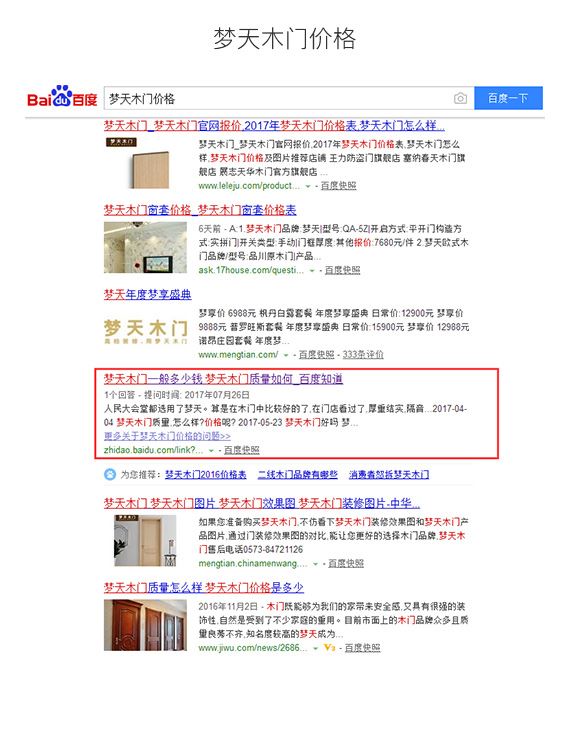Open the 梦天木门窗套价格 result link
The height and width of the screenshot is (740, 570).
point(200,210)
